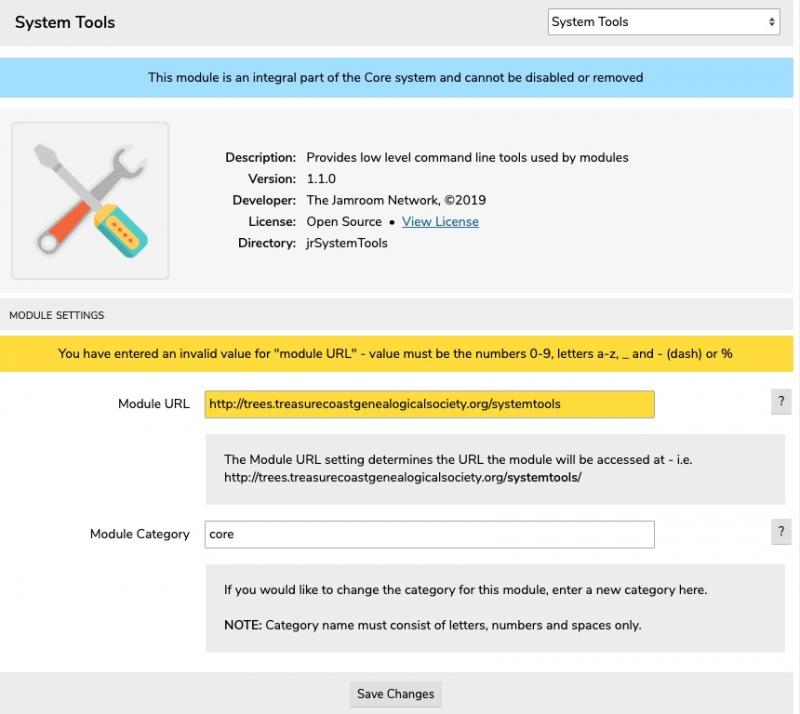Click the version number 1.1.0
Viewport: 800px width, 714px height.
point(321,179)
